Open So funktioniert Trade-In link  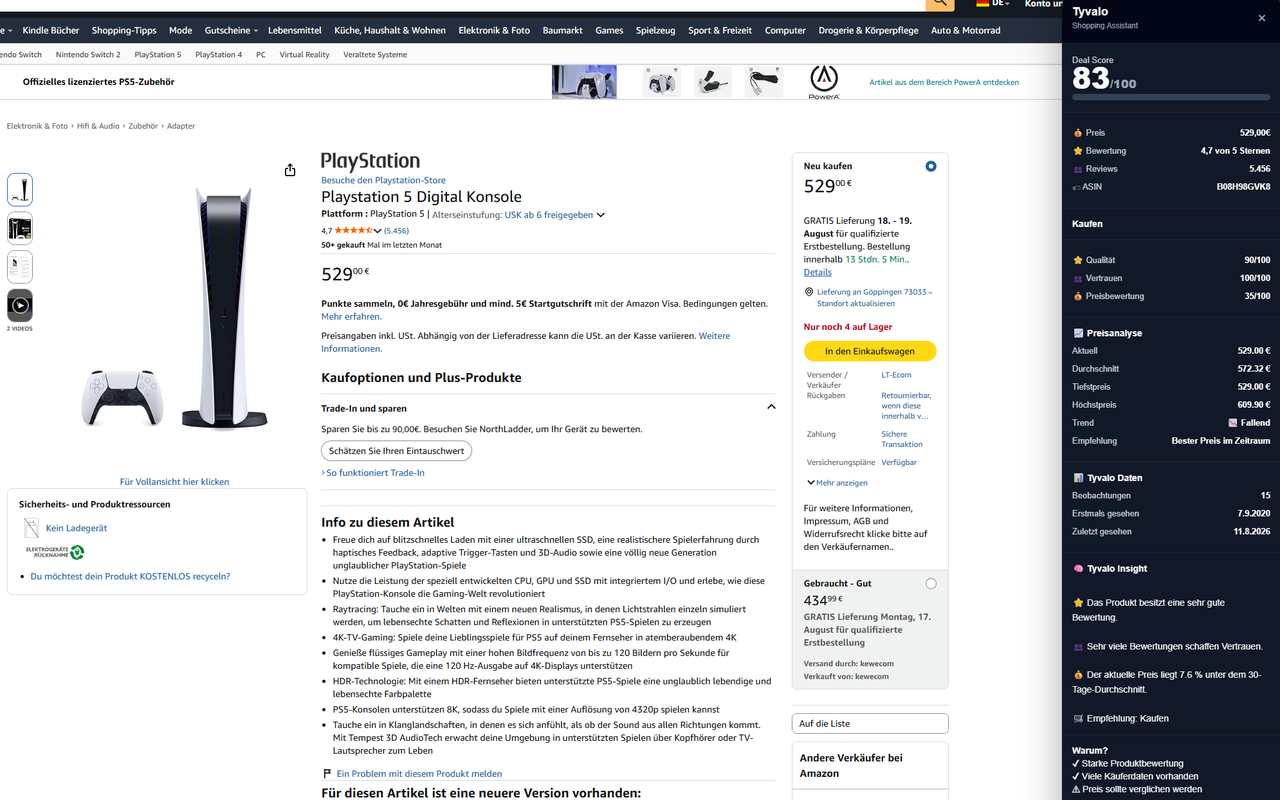coord(375,473)
